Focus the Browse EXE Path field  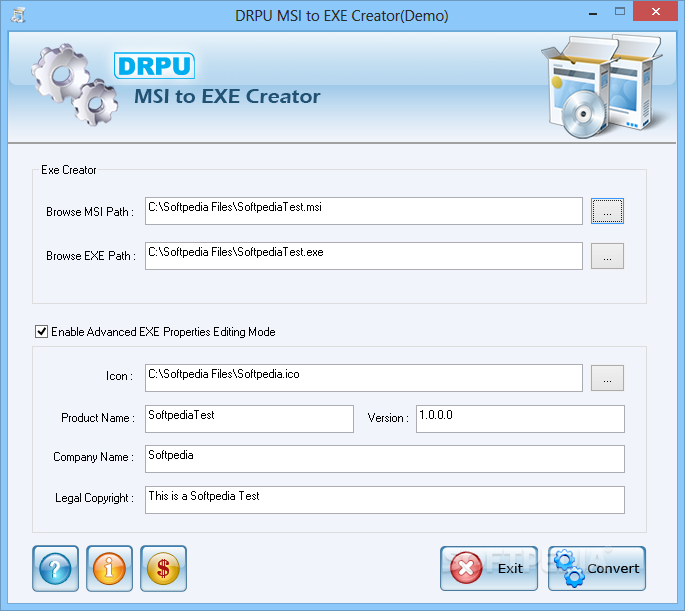point(363,256)
